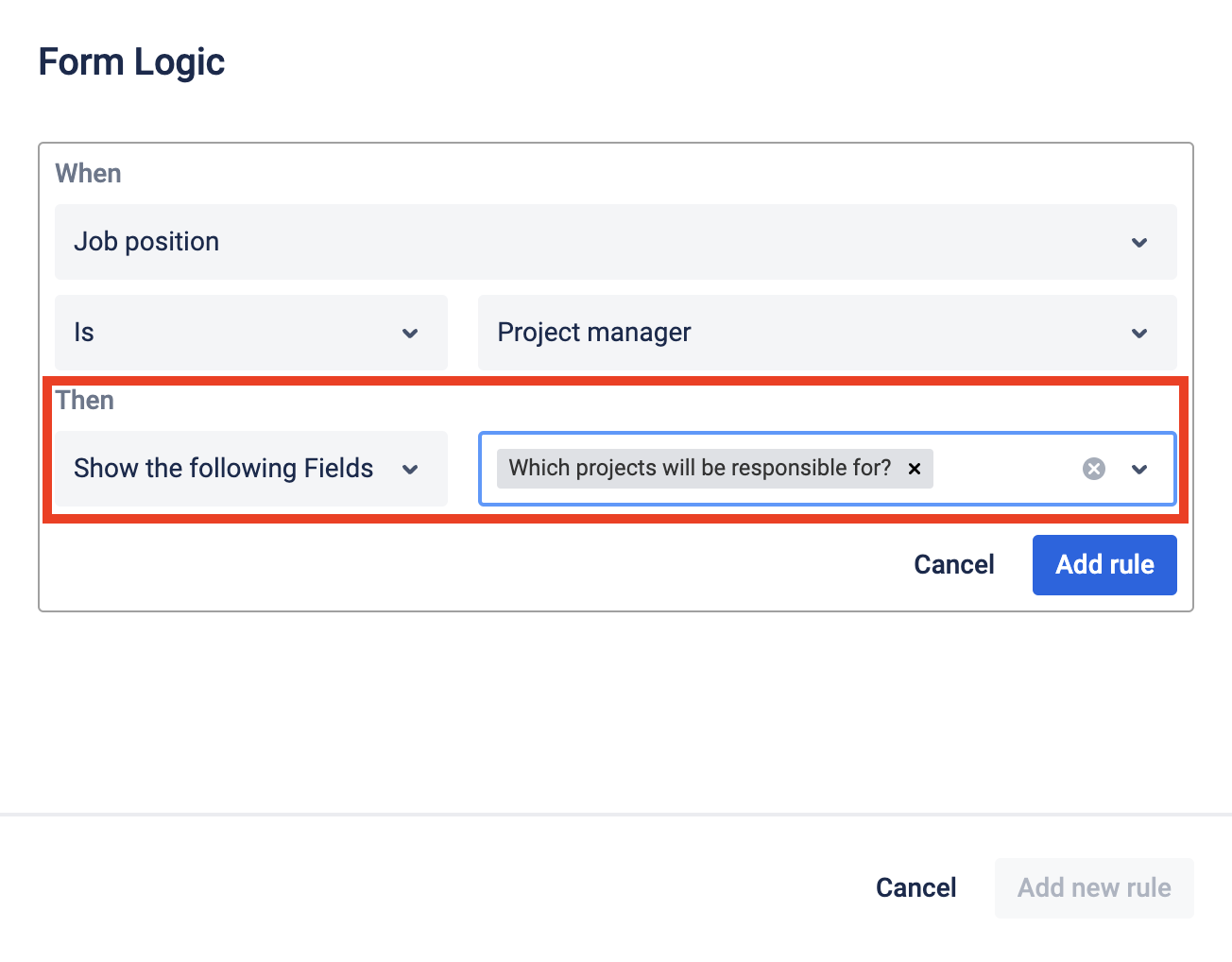Click the "Then" section label

tap(84, 401)
